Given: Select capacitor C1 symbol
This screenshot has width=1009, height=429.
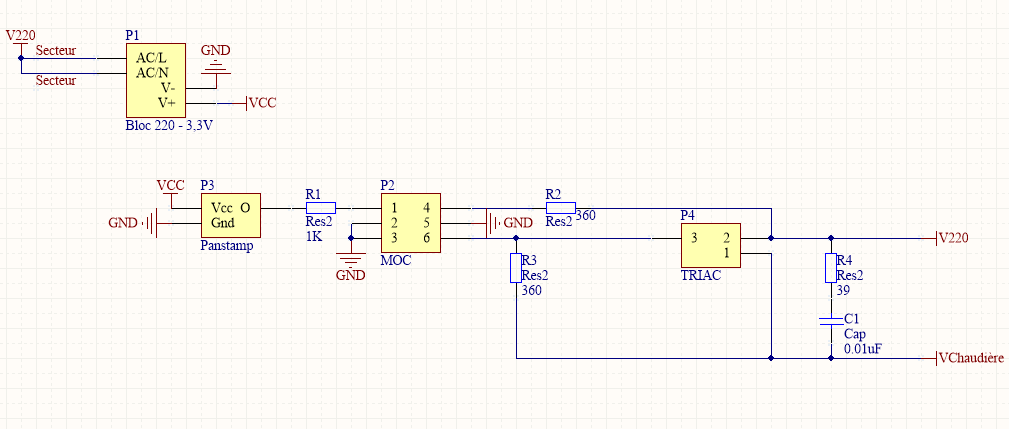Looking at the screenshot, I should (x=830, y=321).
